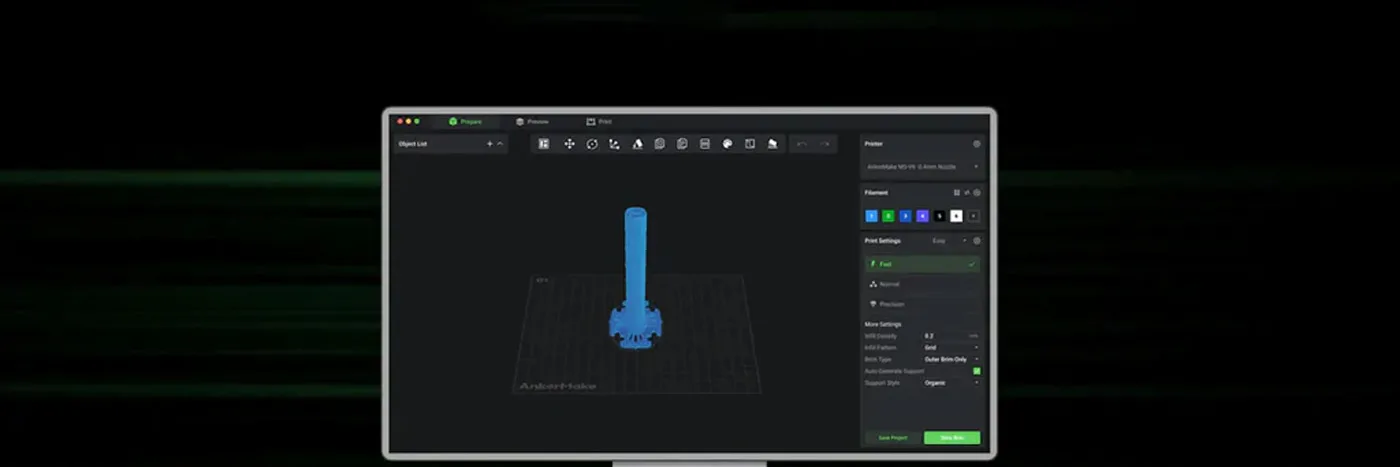Select the color painting palette tool
This screenshot has width=1400, height=467.
click(x=727, y=144)
